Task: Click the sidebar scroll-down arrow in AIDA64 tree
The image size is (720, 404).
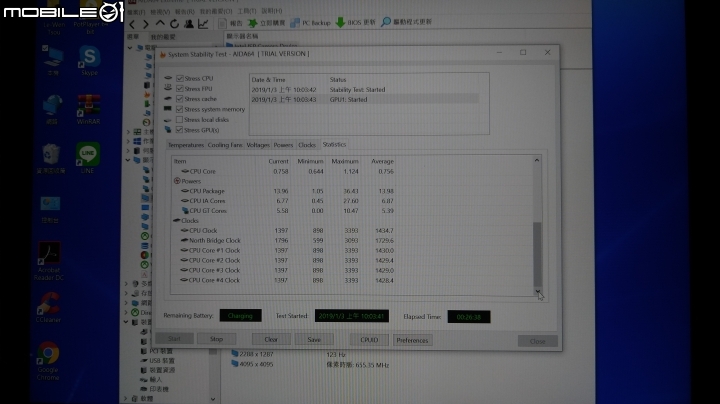Action: tap(213, 399)
